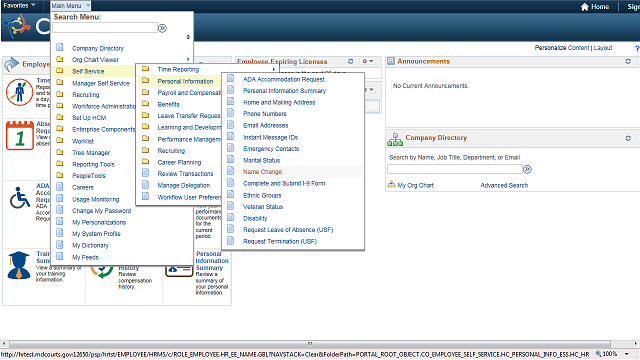
Task: Click the graduate Training Summary icon
Action: [x=19, y=265]
